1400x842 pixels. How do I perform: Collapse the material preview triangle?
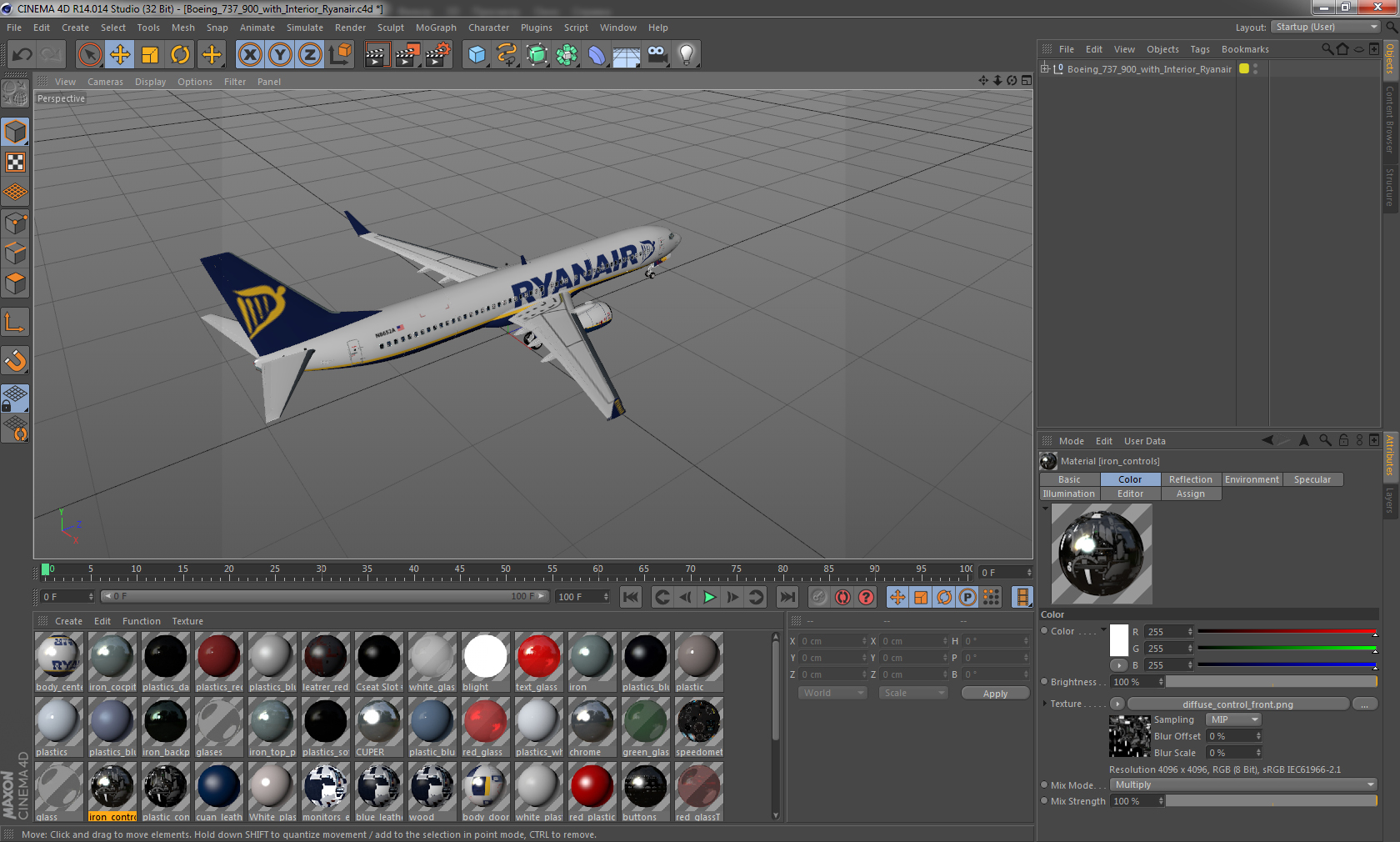(1045, 508)
